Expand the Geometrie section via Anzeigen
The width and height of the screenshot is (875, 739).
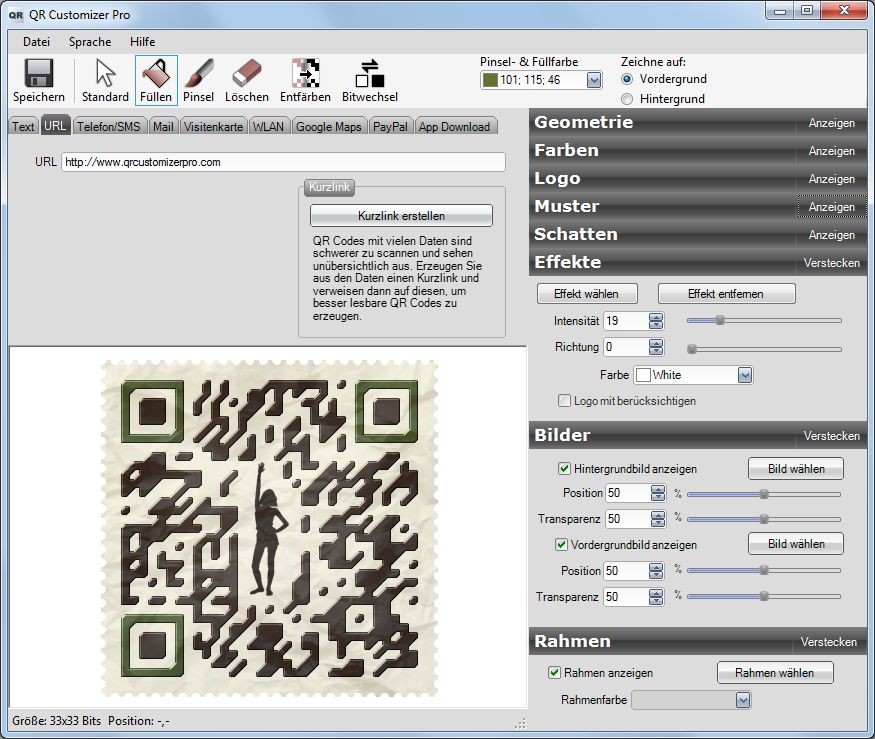click(x=831, y=123)
